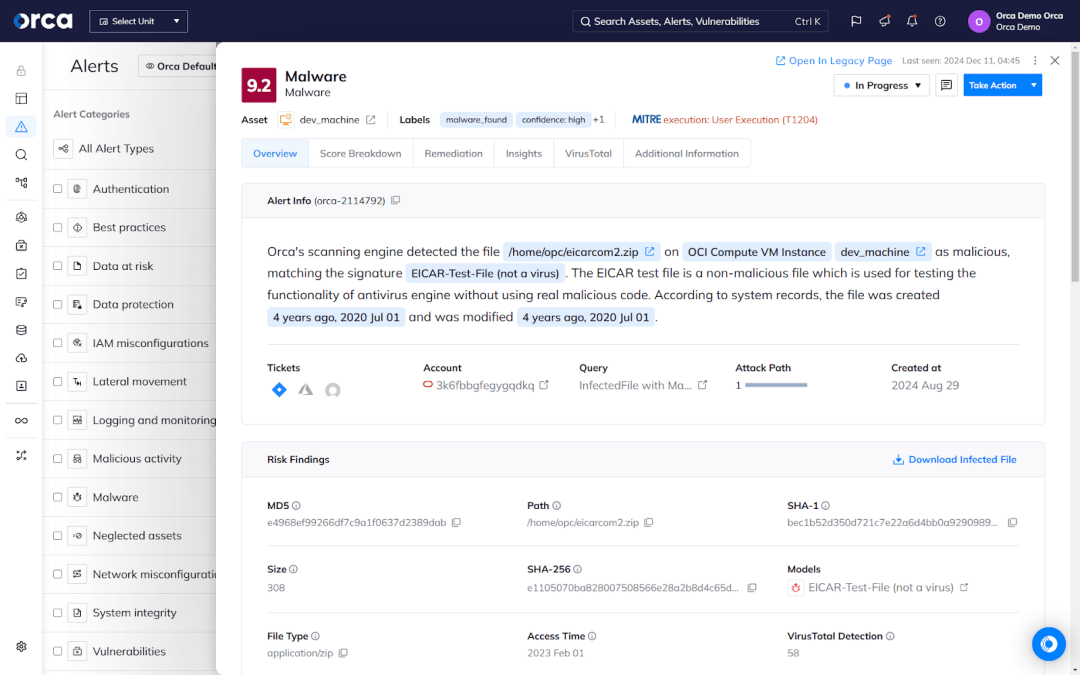Click the Attack Path progress bar
This screenshot has height=675, width=1080.
[x=776, y=386]
